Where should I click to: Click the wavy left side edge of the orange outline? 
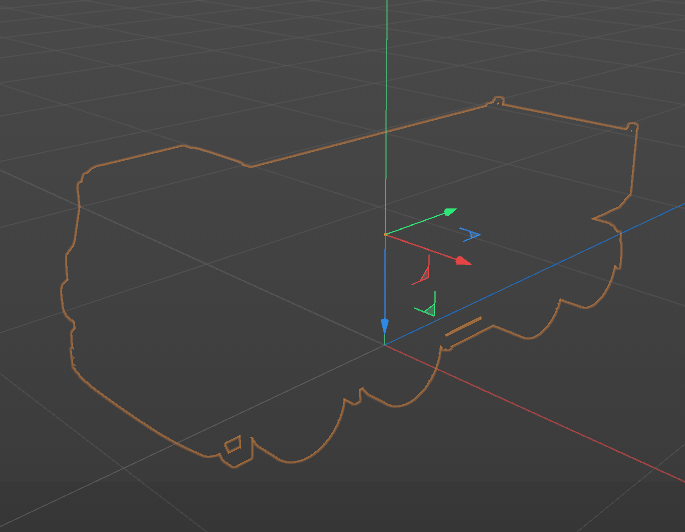(x=69, y=271)
